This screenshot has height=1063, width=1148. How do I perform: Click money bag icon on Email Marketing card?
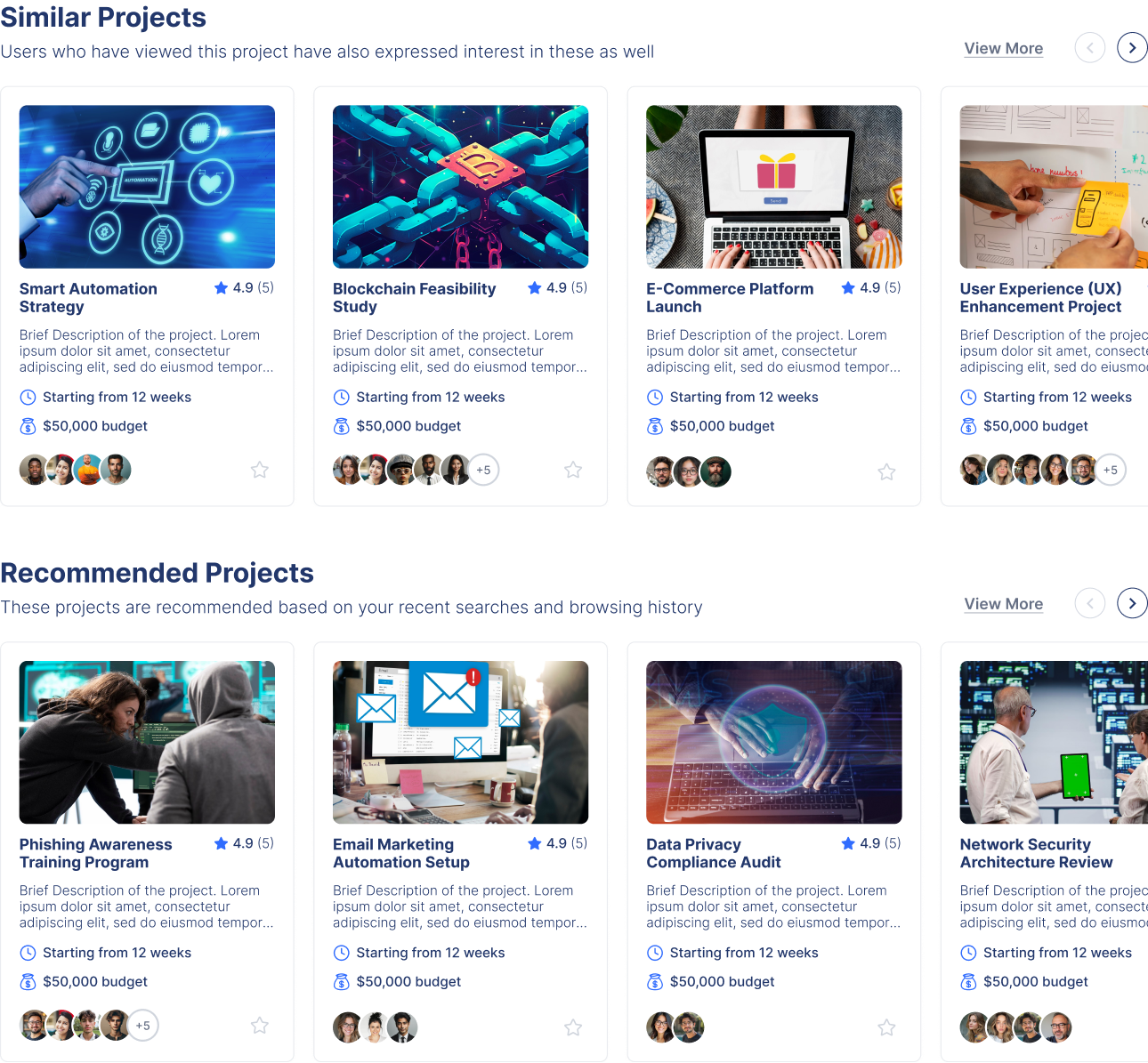pos(341,982)
